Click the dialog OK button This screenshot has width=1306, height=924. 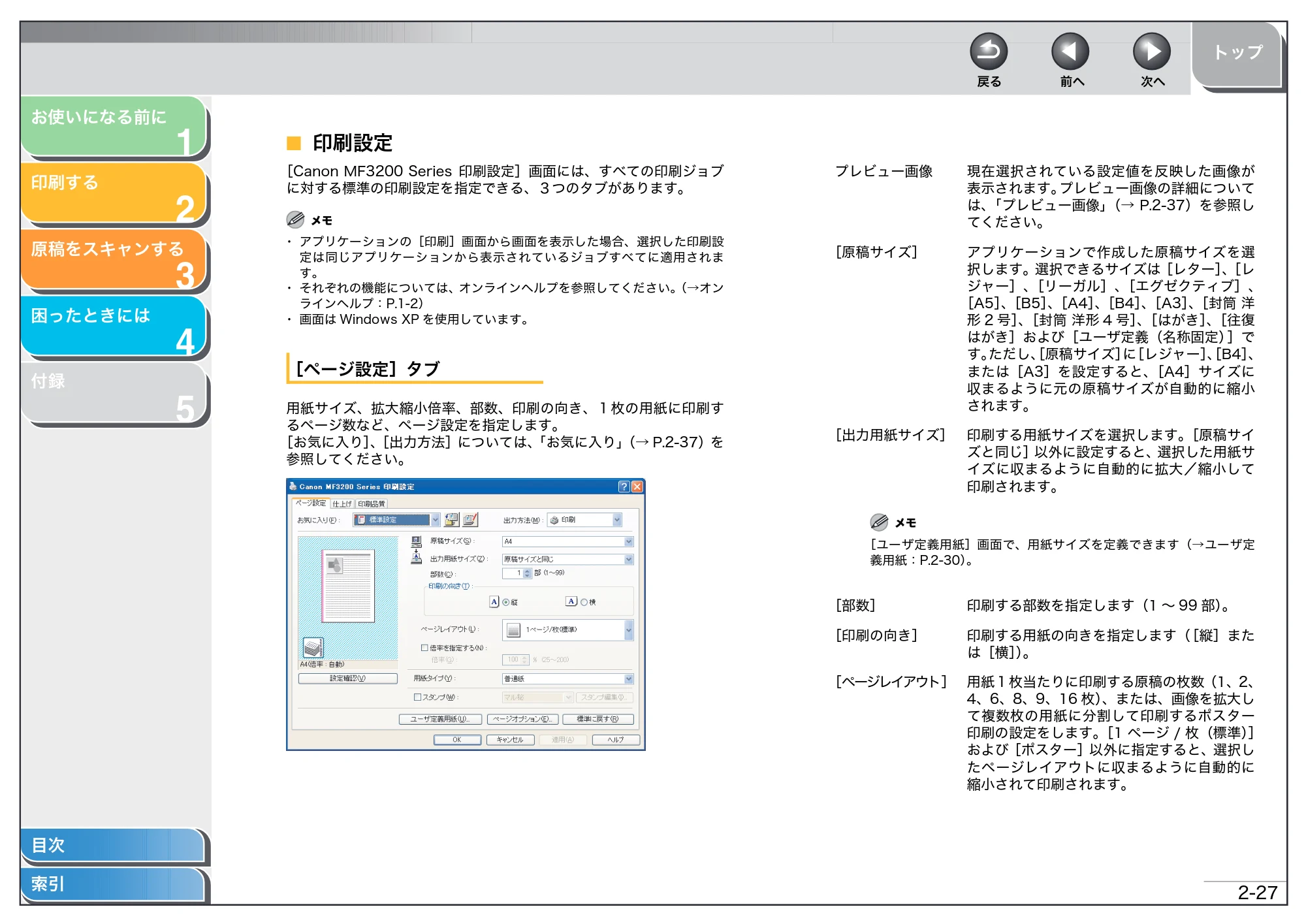coord(457,740)
